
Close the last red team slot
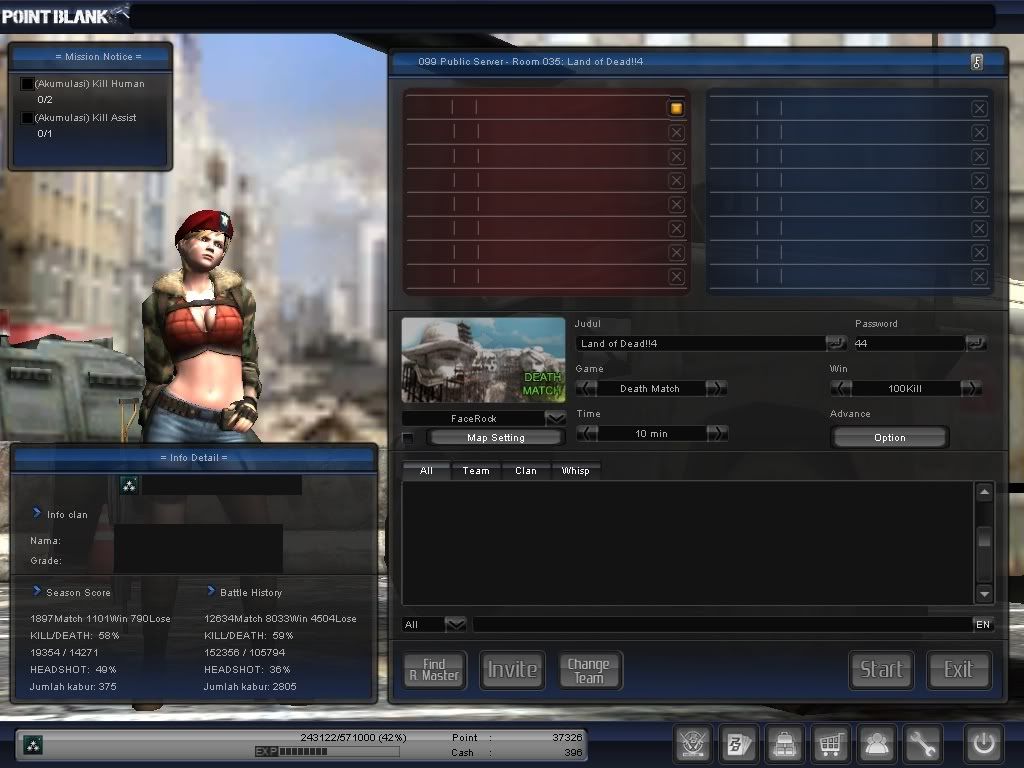(677, 277)
